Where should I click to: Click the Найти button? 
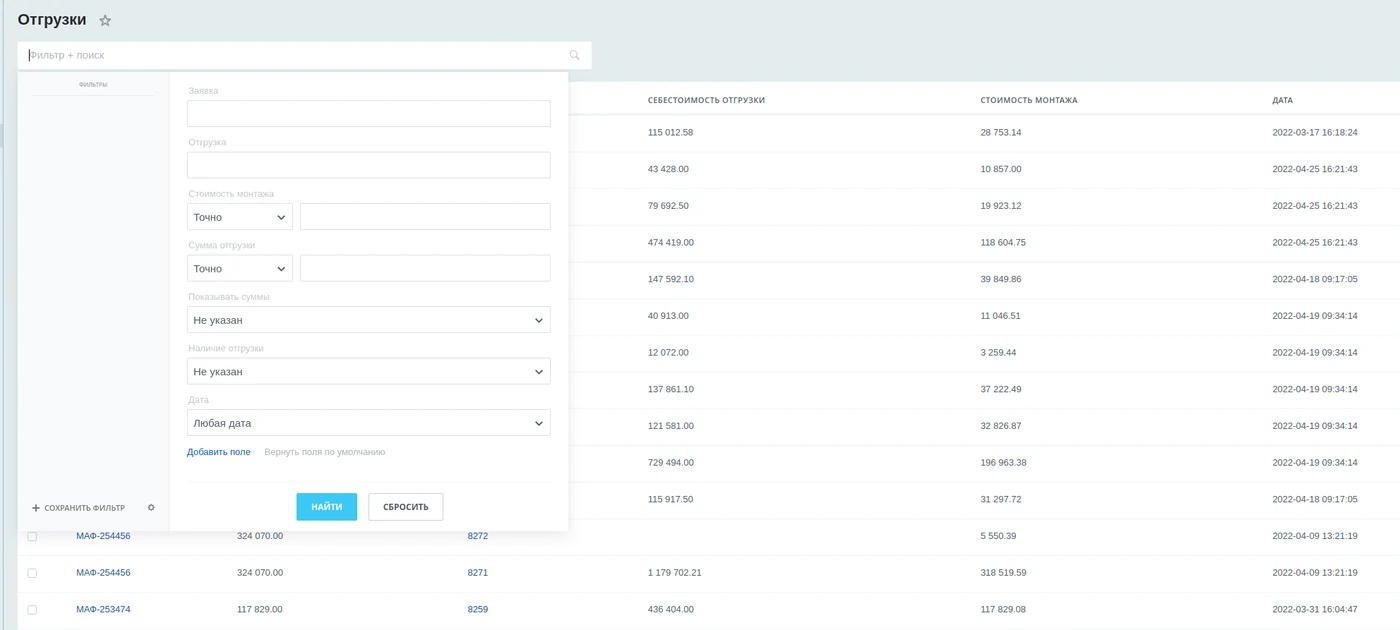coord(326,507)
